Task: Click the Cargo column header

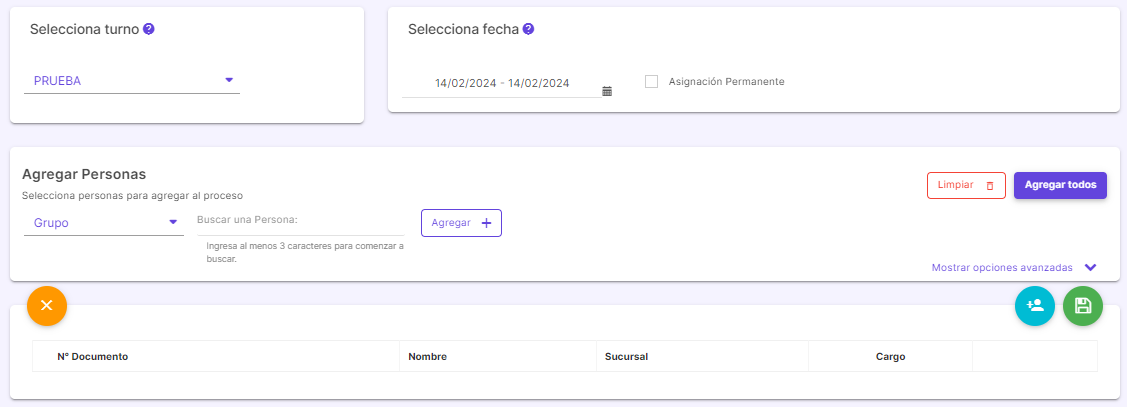Action: (x=891, y=356)
